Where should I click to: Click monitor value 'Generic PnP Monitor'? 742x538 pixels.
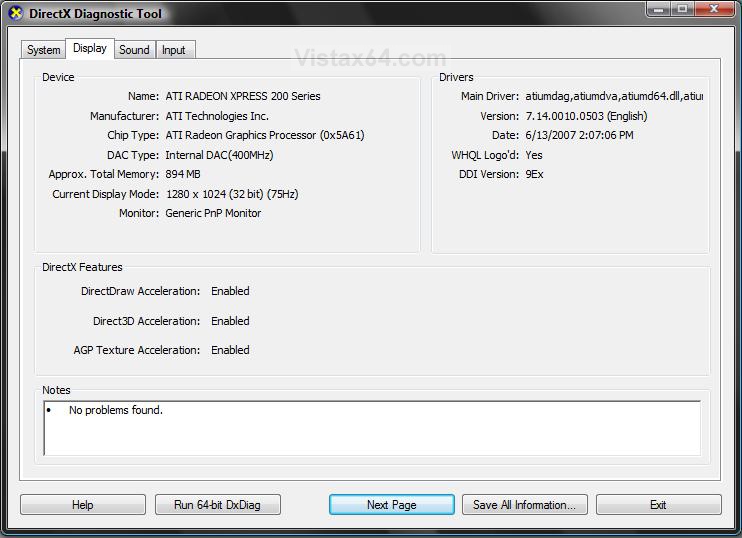point(213,213)
